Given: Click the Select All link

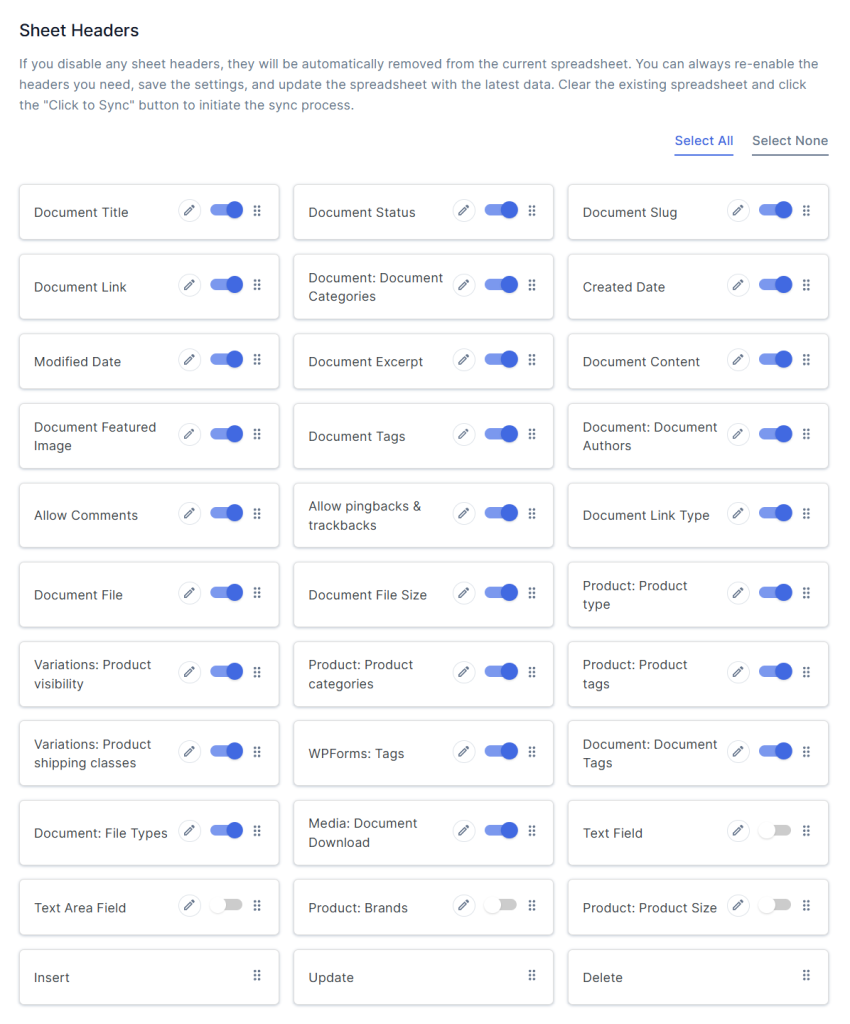Looking at the screenshot, I should click(x=704, y=141).
